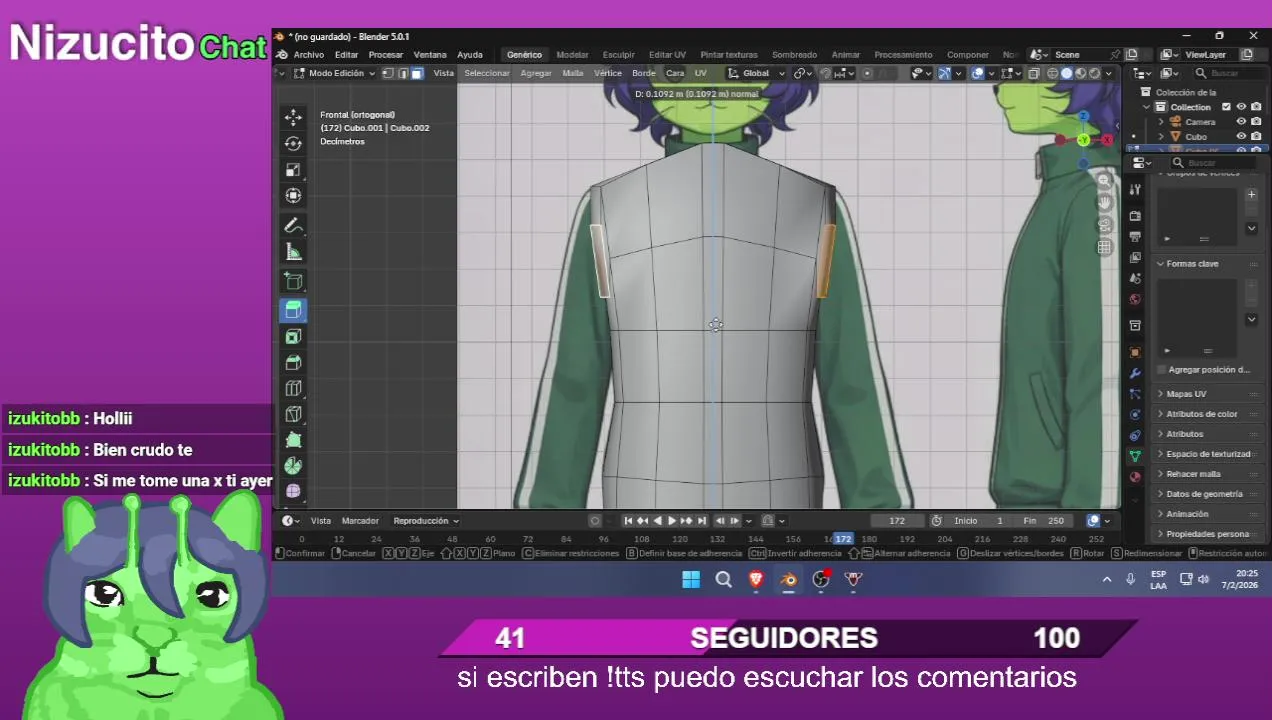This screenshot has width=1272, height=720.
Task: Hide the Camera object with its eye icon
Action: 1241,122
